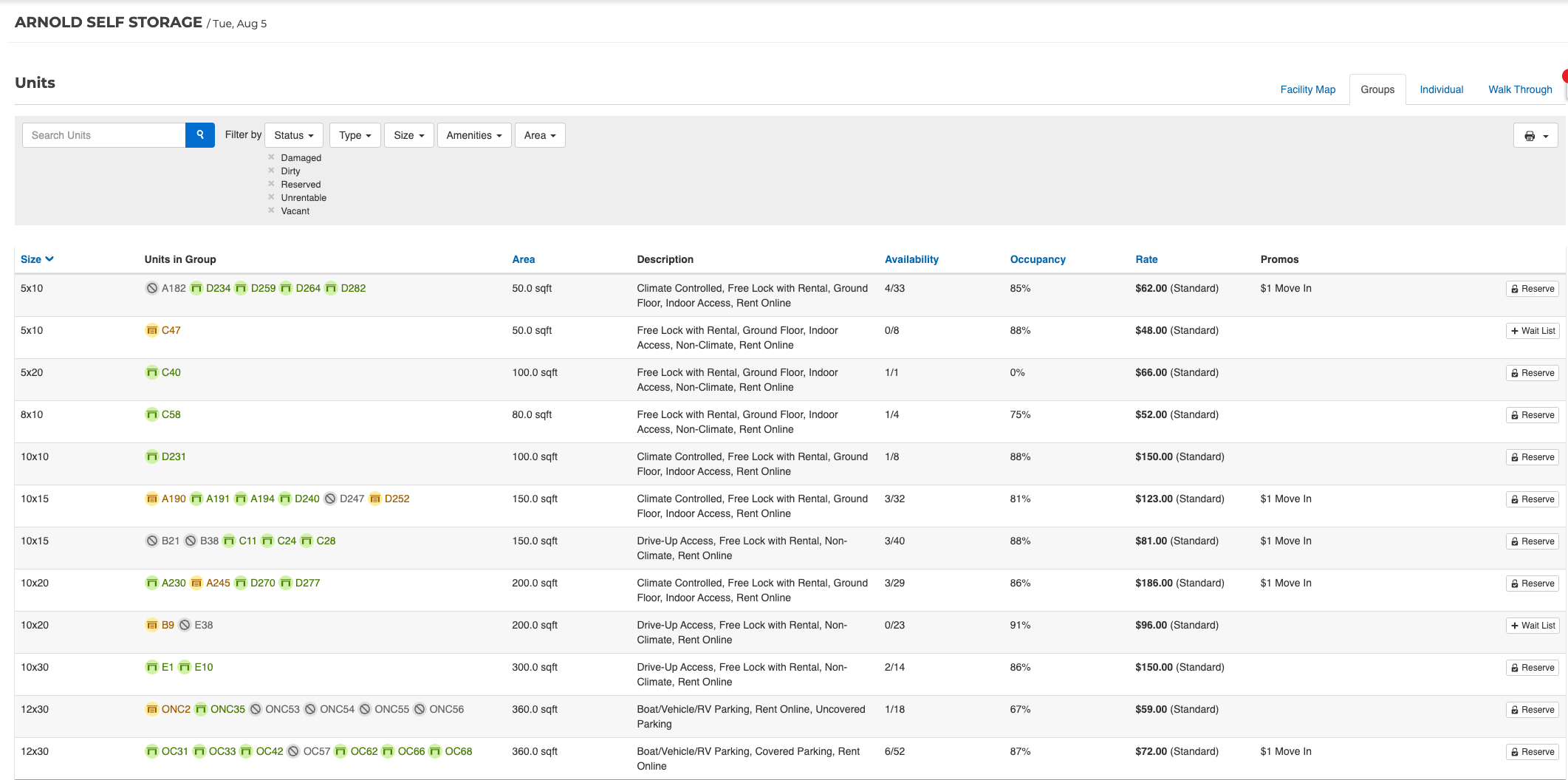Switch to the Facility Map tab

pyautogui.click(x=1307, y=89)
